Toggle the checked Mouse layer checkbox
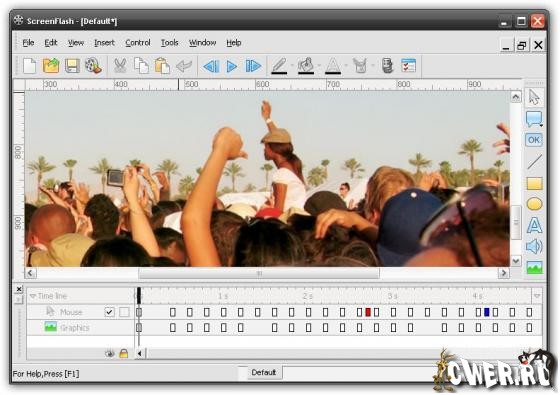 (x=109, y=312)
